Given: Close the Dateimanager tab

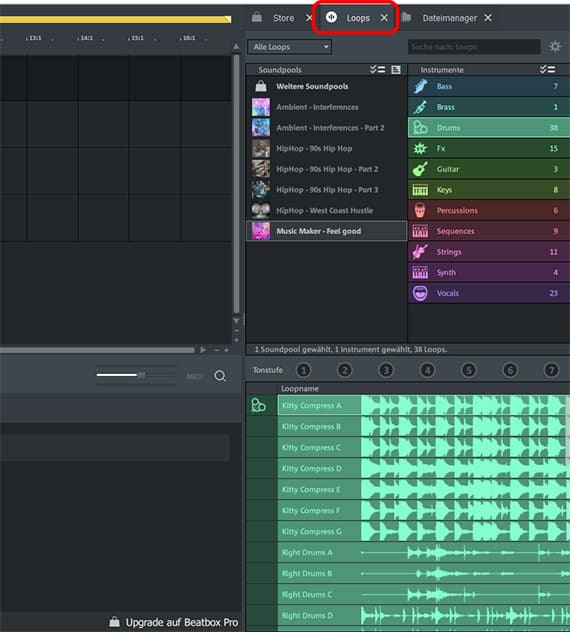Looking at the screenshot, I should [x=488, y=18].
